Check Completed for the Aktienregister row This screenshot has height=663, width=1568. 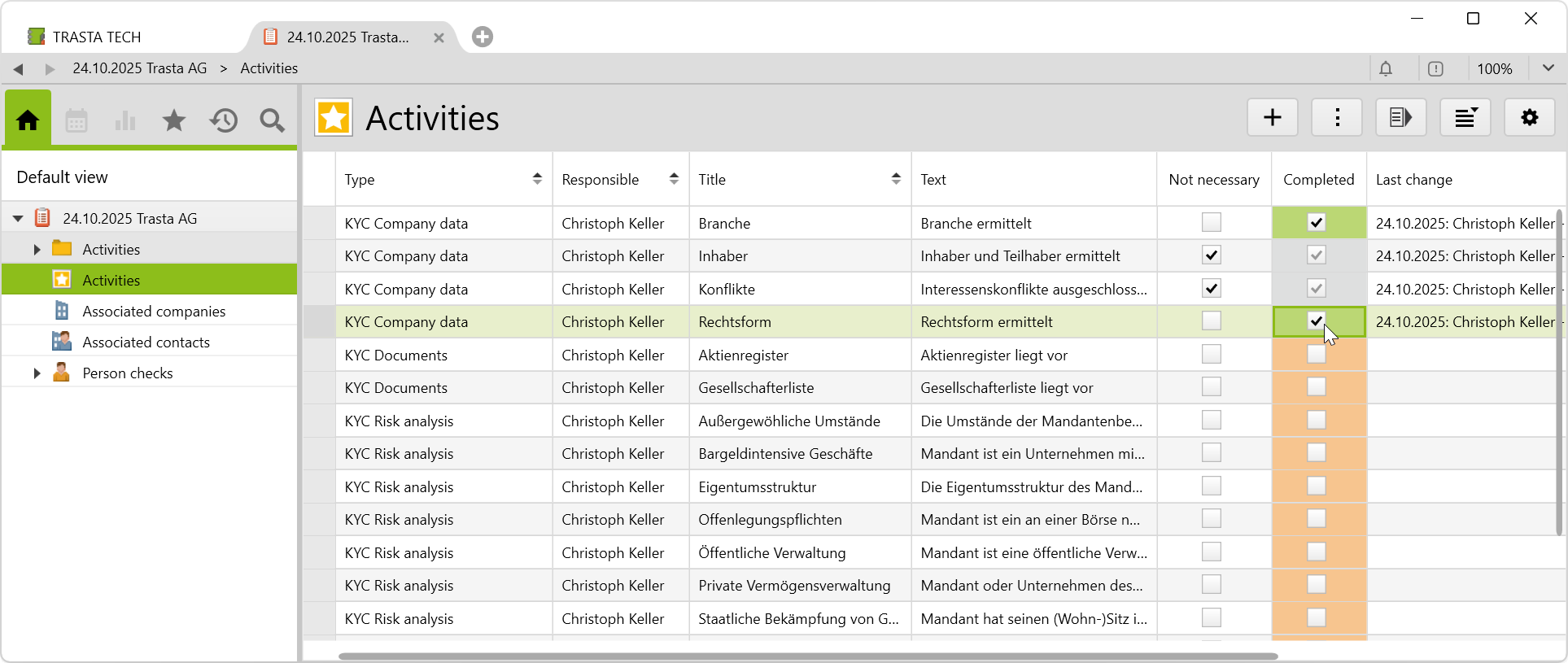pyautogui.click(x=1316, y=355)
